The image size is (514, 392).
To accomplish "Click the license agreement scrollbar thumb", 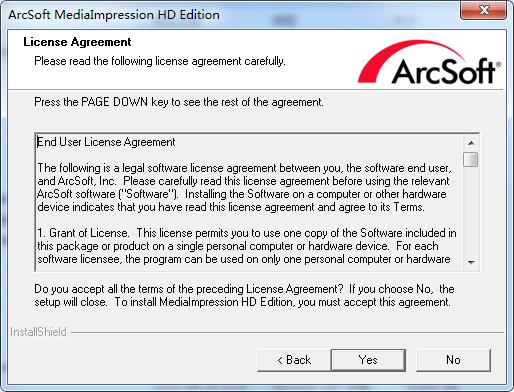I will tap(471, 159).
